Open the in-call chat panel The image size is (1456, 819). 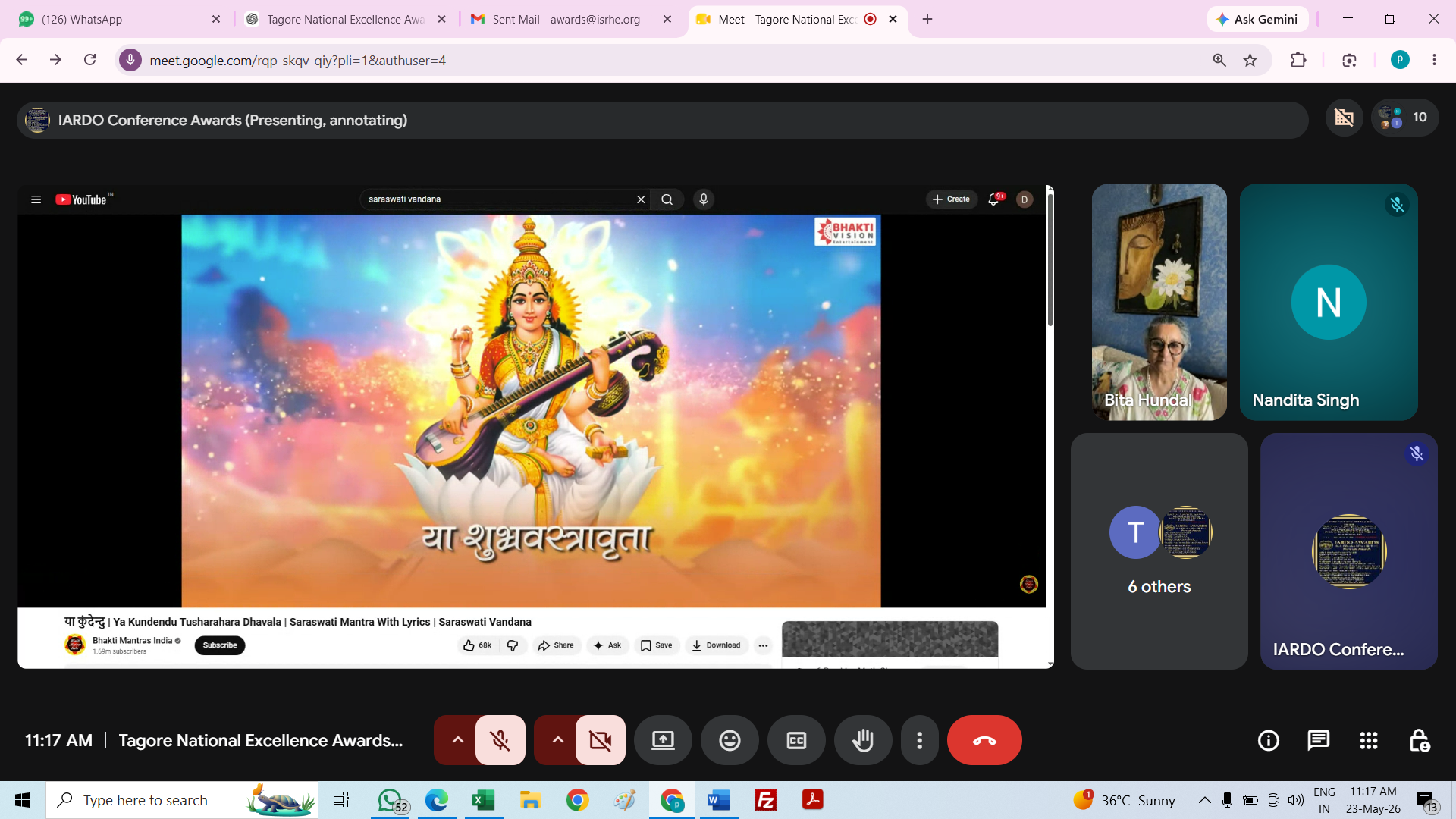tap(1319, 740)
